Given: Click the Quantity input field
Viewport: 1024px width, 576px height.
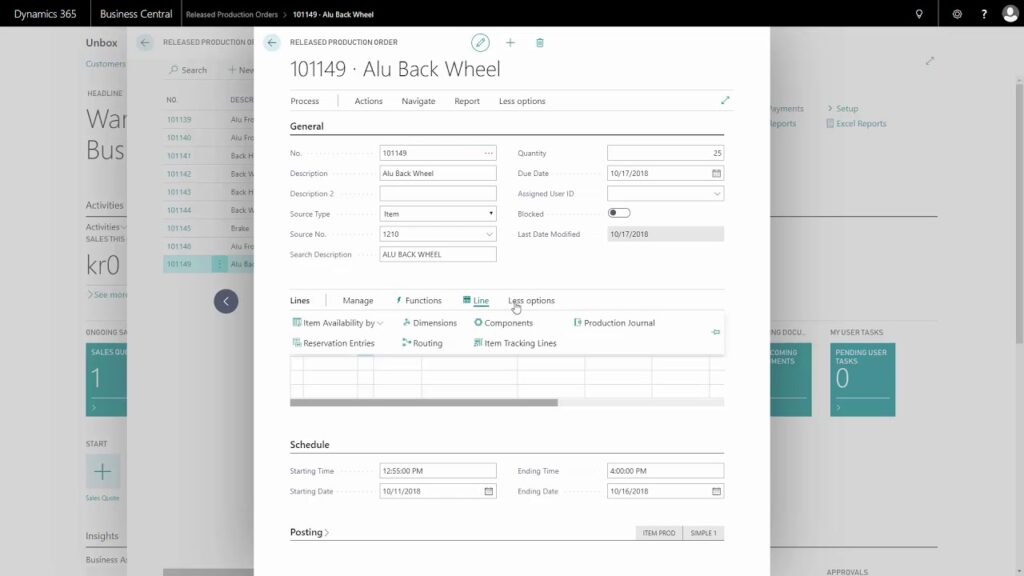Looking at the screenshot, I should (x=665, y=153).
